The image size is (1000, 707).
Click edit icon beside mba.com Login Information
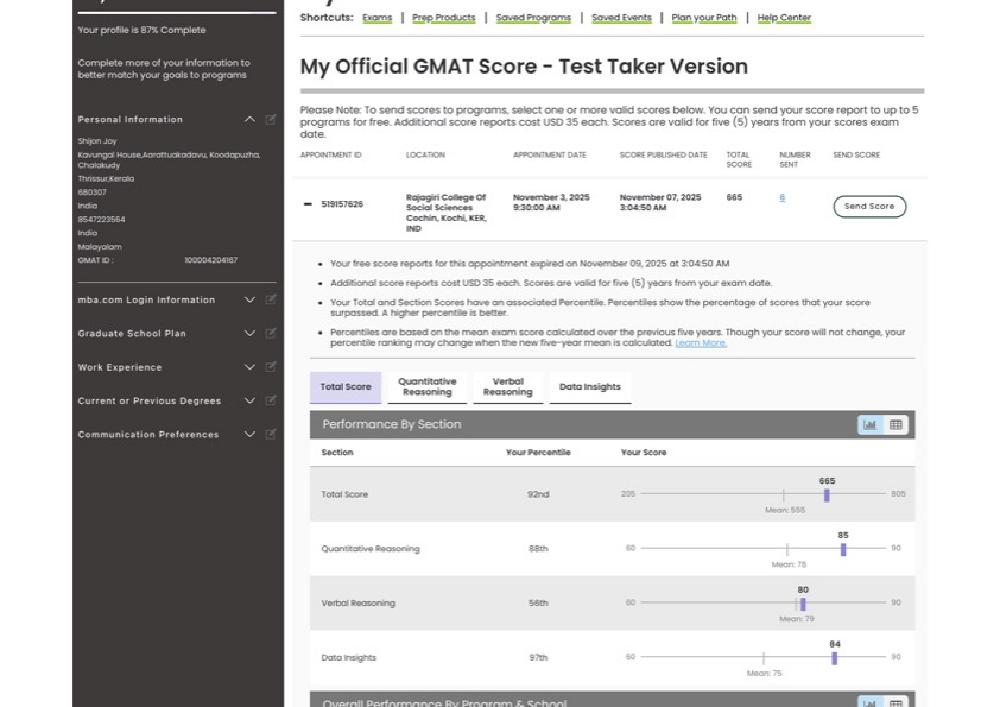(x=271, y=300)
